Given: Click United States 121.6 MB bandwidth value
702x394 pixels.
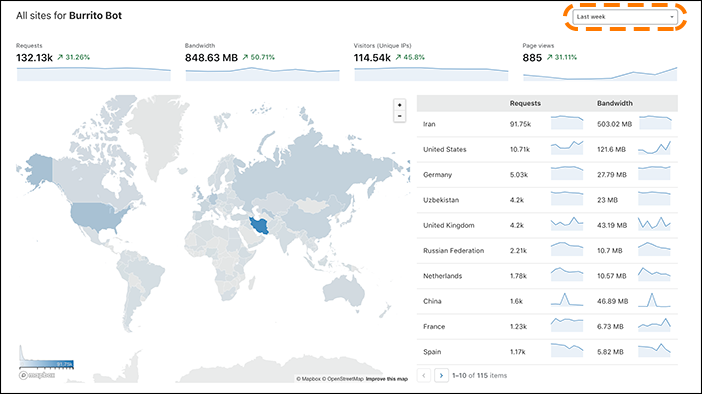Looking at the screenshot, I should (611, 149).
